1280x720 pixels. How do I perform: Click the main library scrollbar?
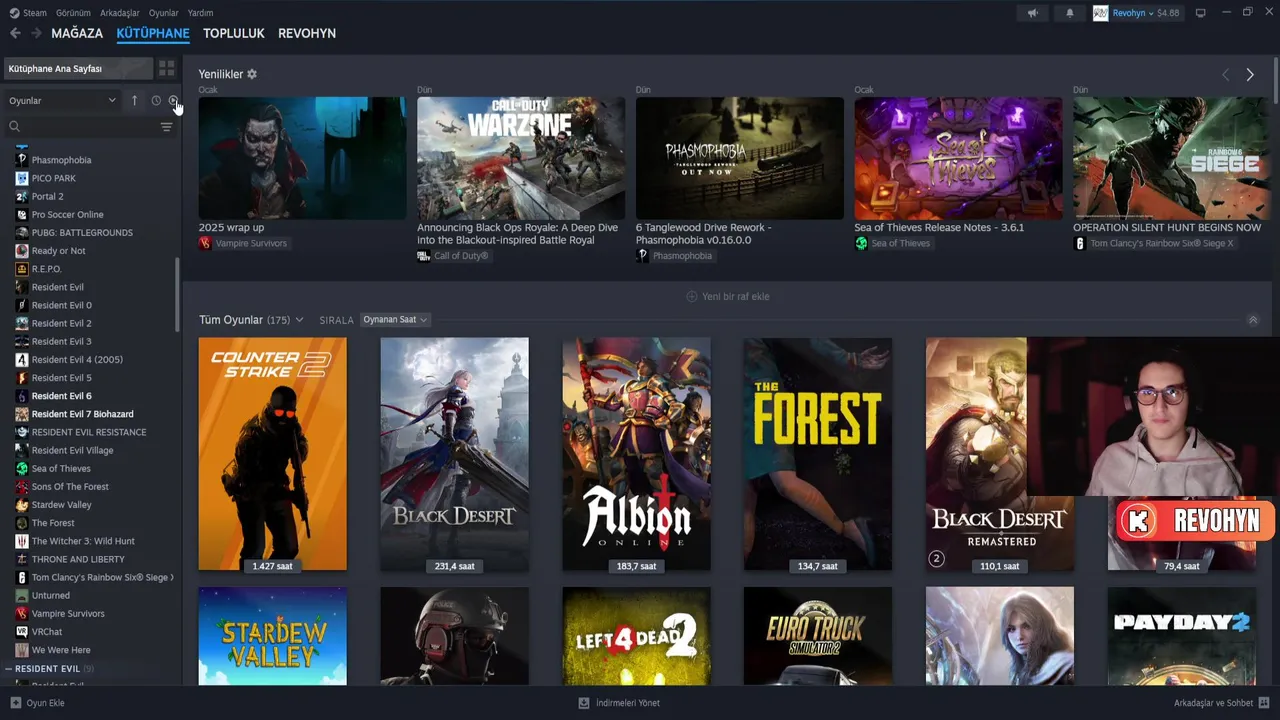click(x=1275, y=78)
